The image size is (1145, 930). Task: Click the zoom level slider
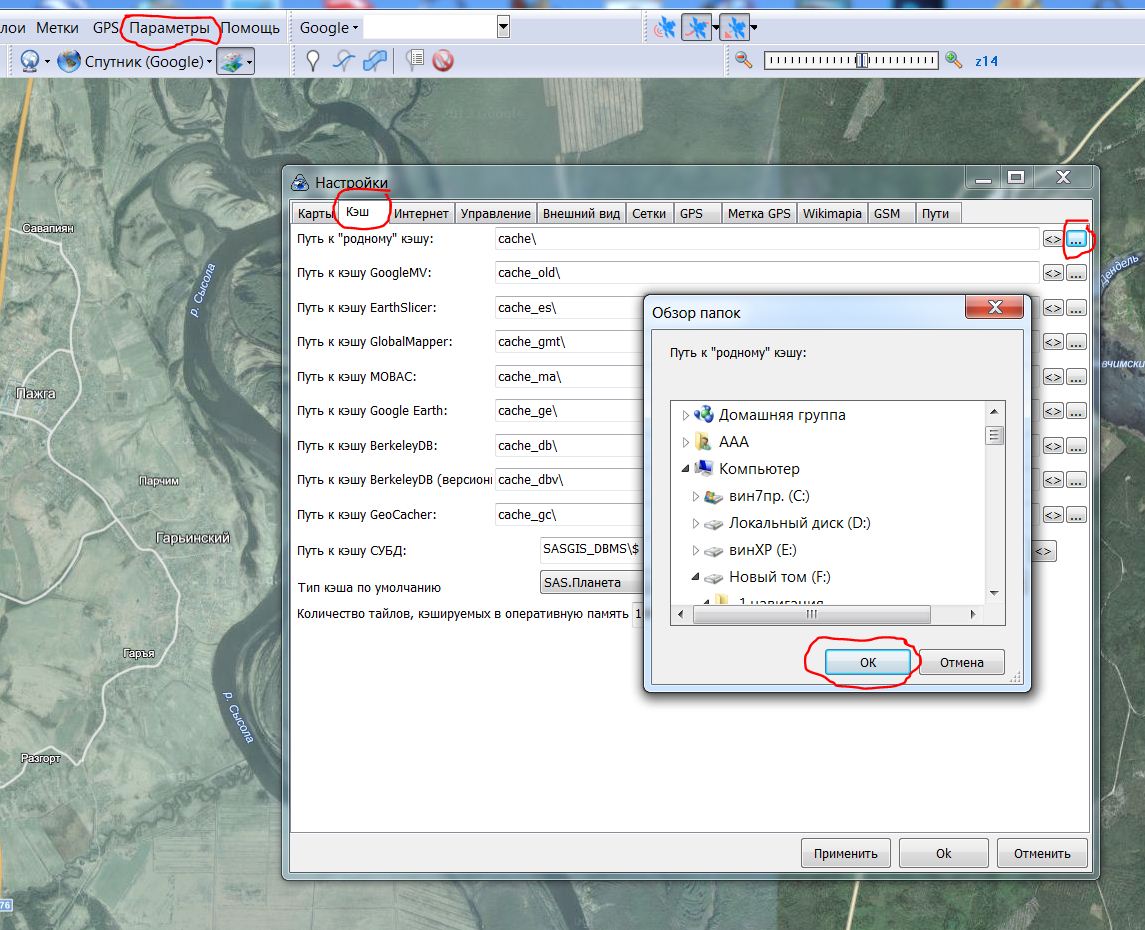coord(851,61)
